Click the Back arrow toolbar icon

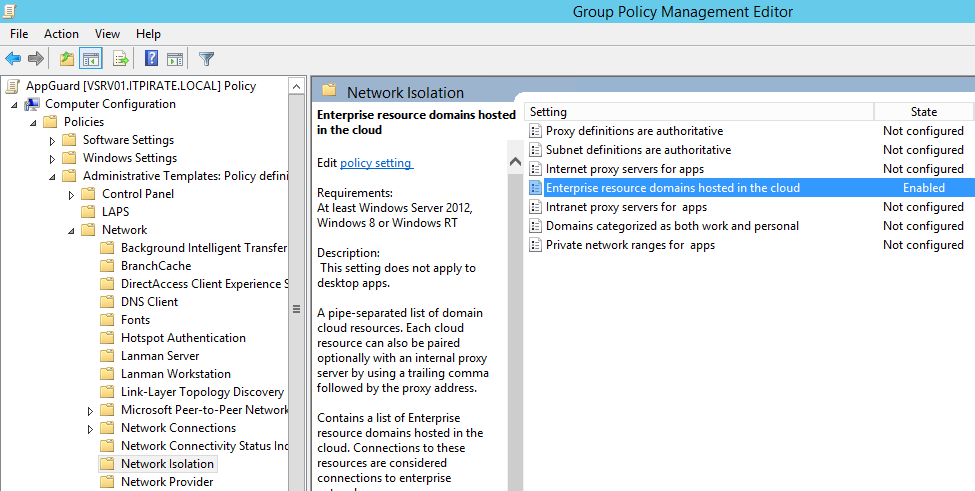13,59
